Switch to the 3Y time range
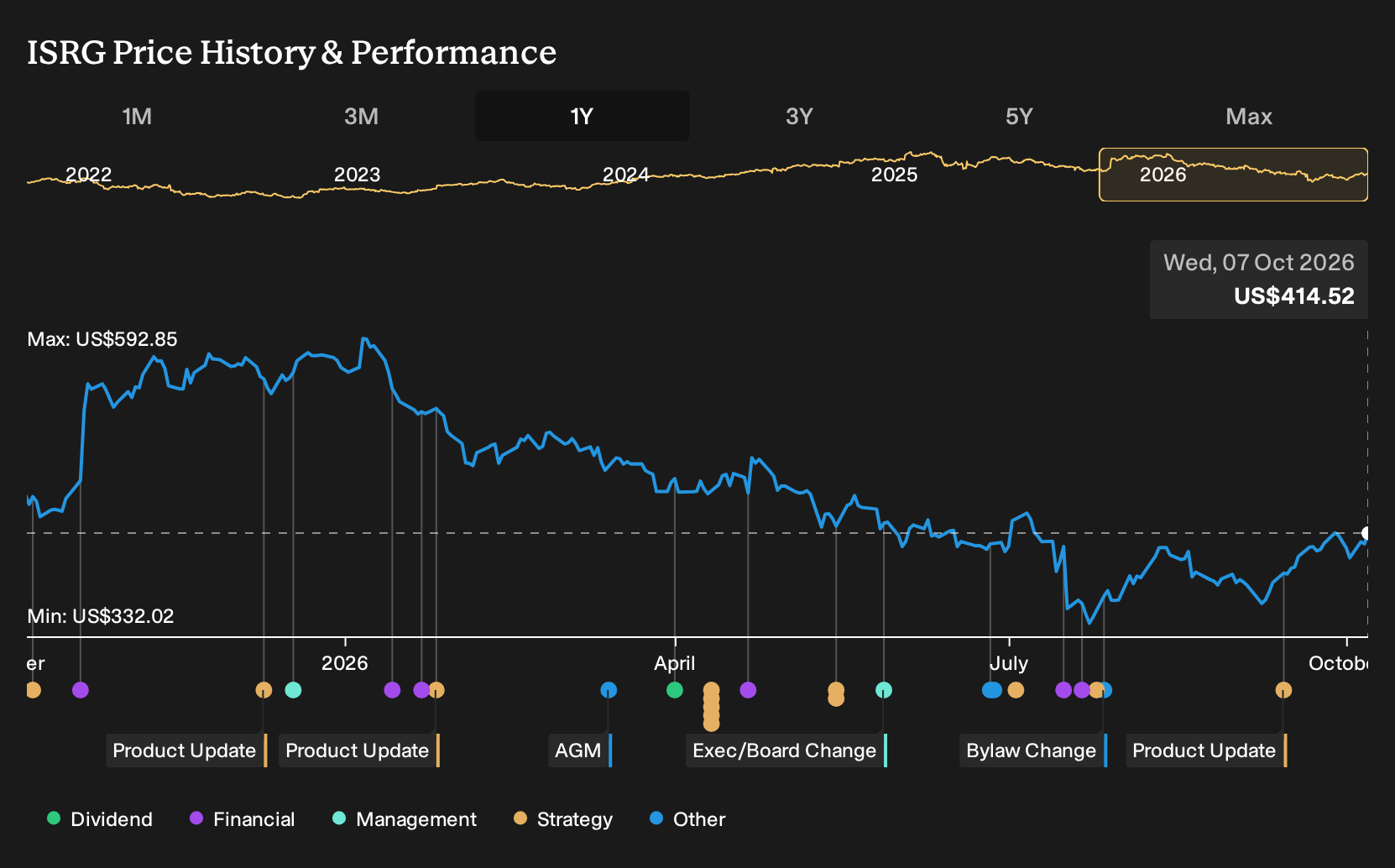 coord(799,116)
